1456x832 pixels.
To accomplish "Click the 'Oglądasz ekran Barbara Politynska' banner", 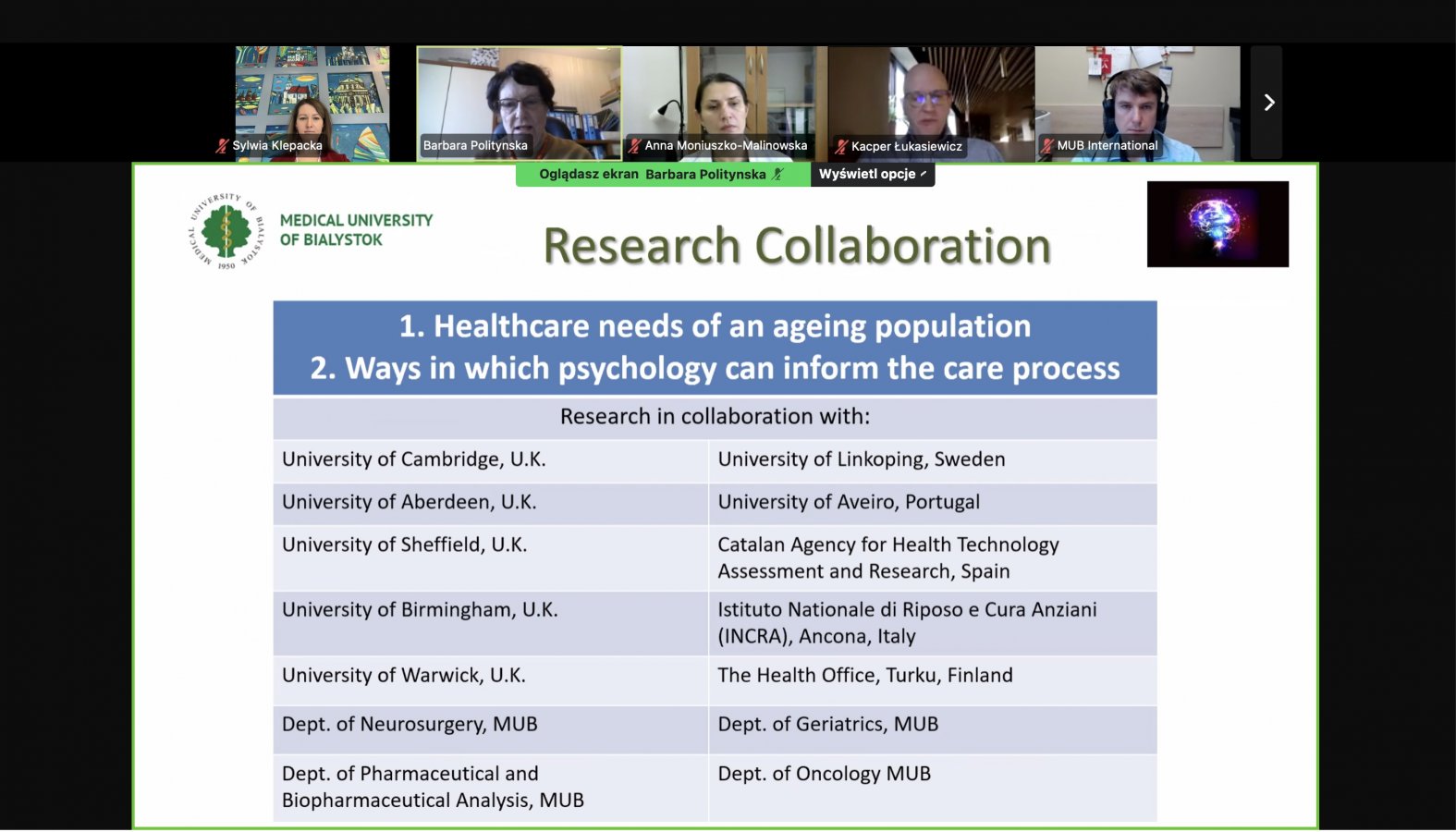I will click(652, 174).
